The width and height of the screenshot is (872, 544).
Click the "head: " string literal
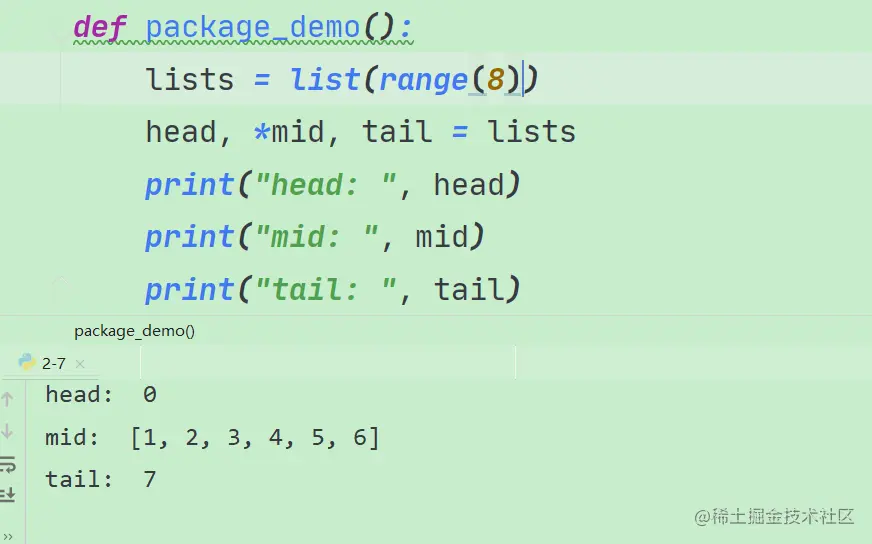(x=325, y=185)
